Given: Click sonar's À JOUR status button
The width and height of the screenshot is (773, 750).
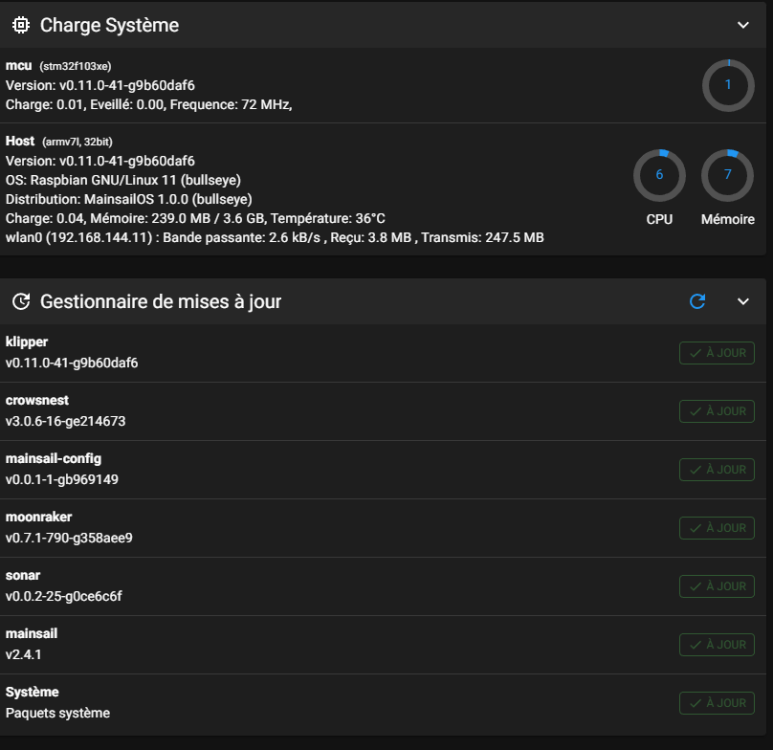Looking at the screenshot, I should click(717, 586).
